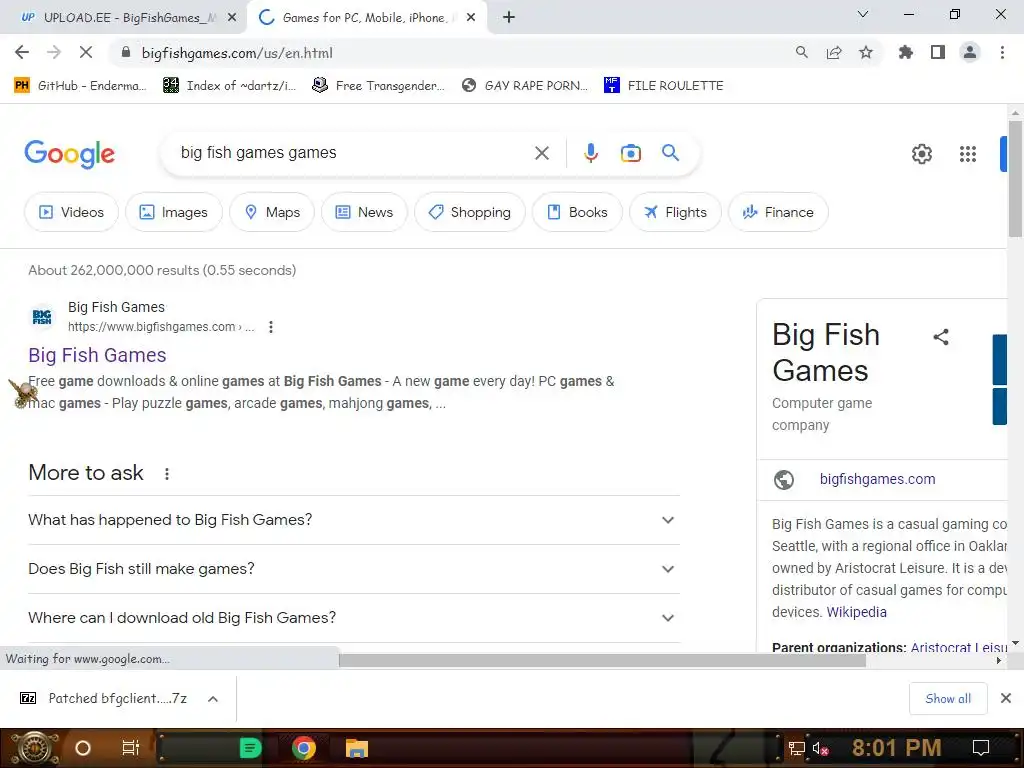Switch to the UPLOAD.EE tab
1024x768 pixels.
point(123,18)
